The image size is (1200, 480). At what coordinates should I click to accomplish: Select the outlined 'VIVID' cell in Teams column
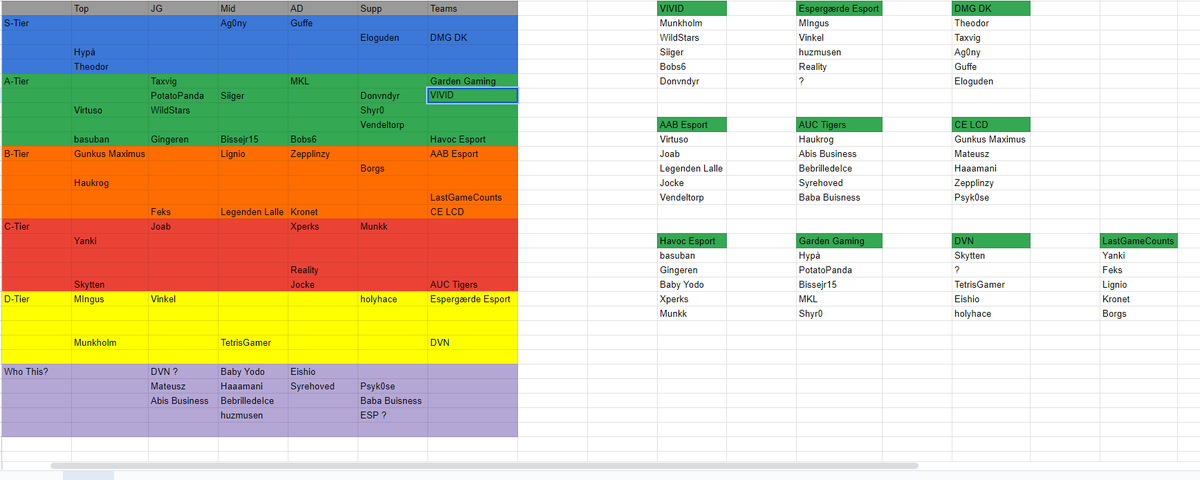(x=472, y=96)
